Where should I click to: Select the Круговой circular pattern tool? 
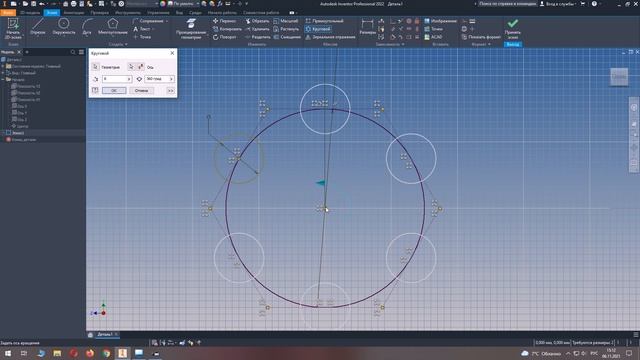pyautogui.click(x=318, y=29)
